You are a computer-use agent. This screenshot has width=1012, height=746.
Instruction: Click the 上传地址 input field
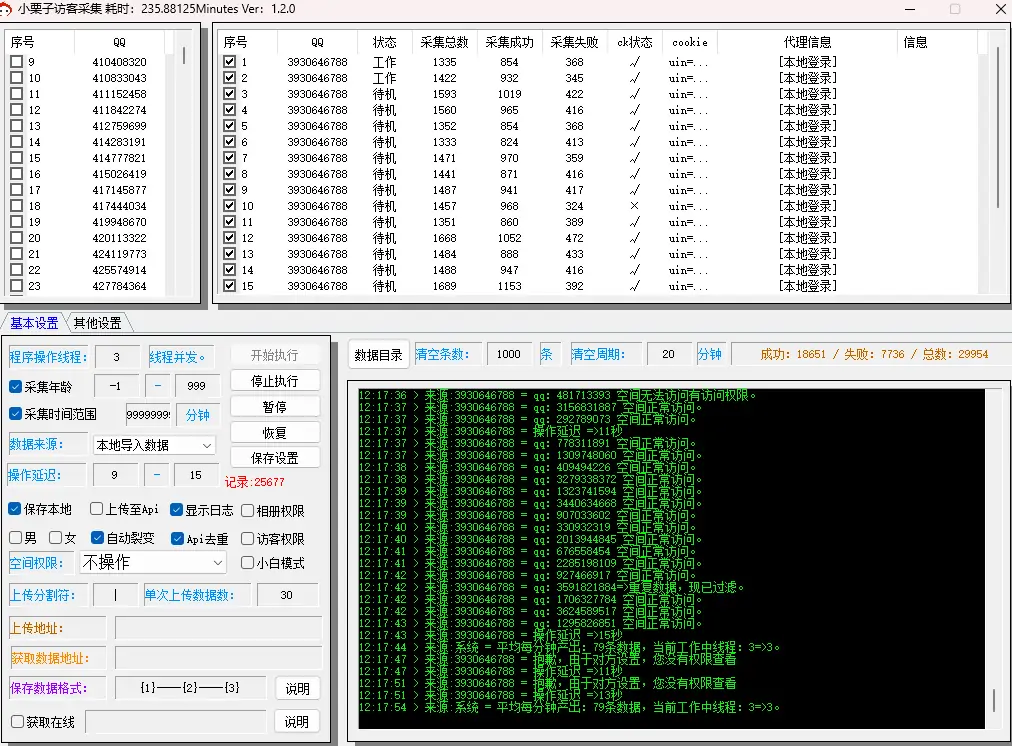[x=218, y=628]
